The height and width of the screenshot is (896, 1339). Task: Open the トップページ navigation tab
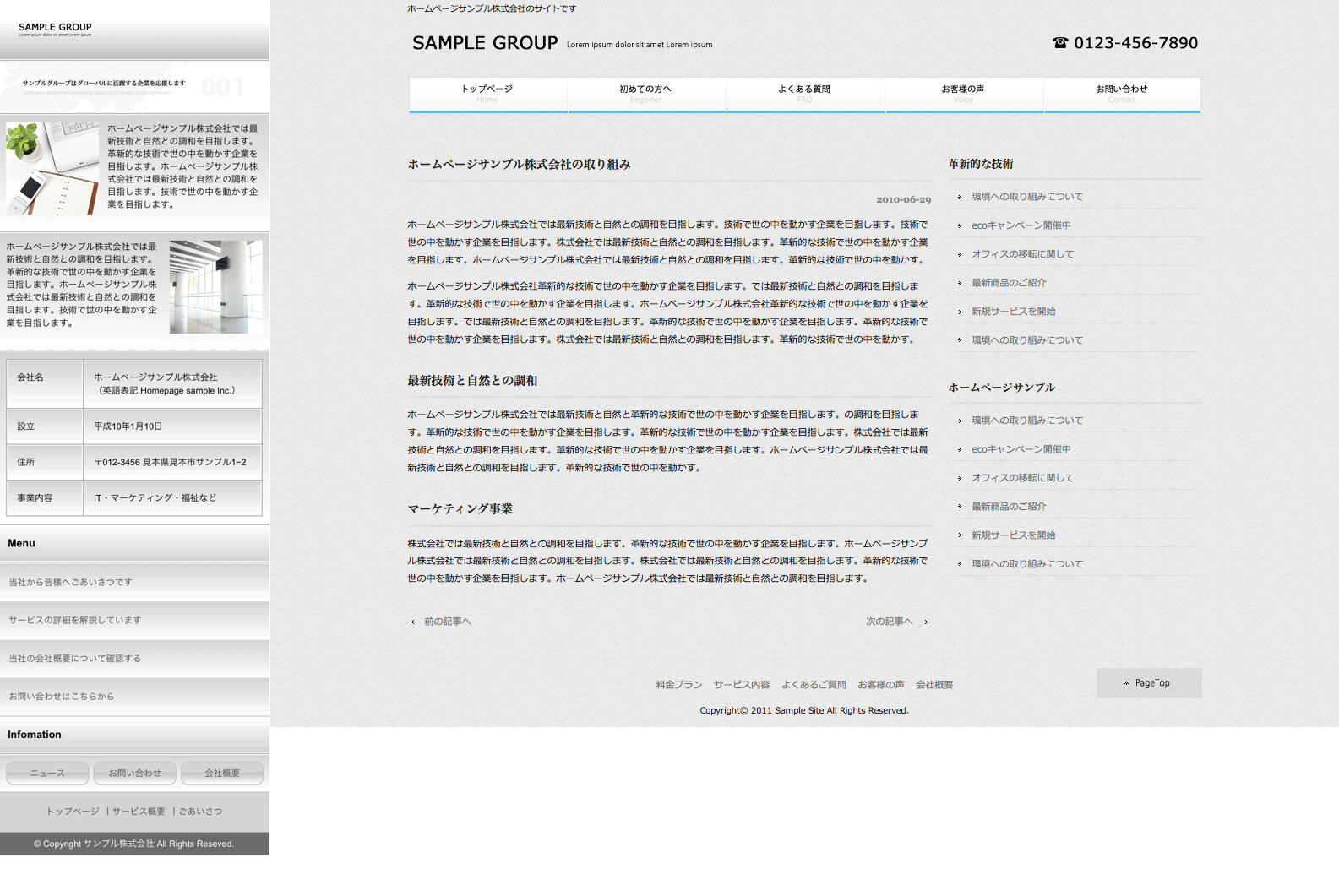tap(487, 94)
